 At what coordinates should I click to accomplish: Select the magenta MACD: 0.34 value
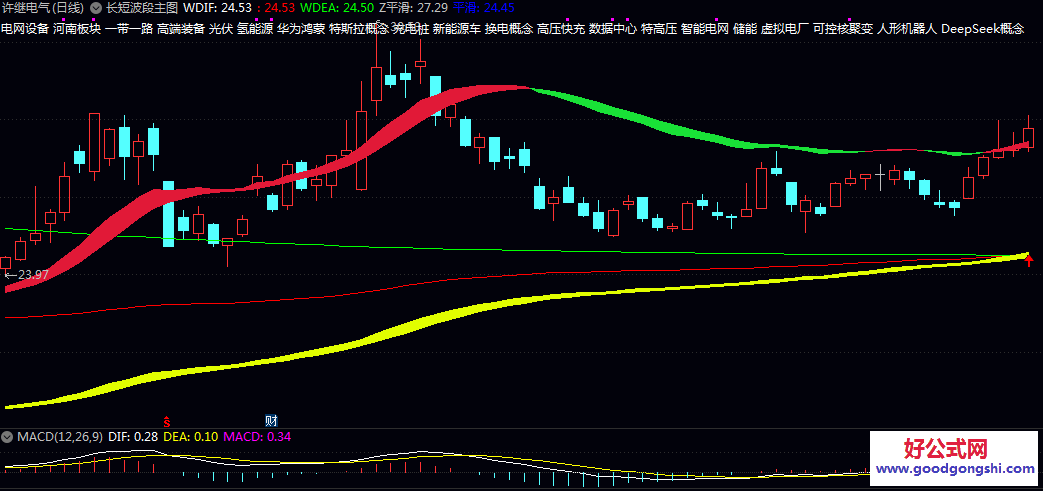click(x=257, y=437)
